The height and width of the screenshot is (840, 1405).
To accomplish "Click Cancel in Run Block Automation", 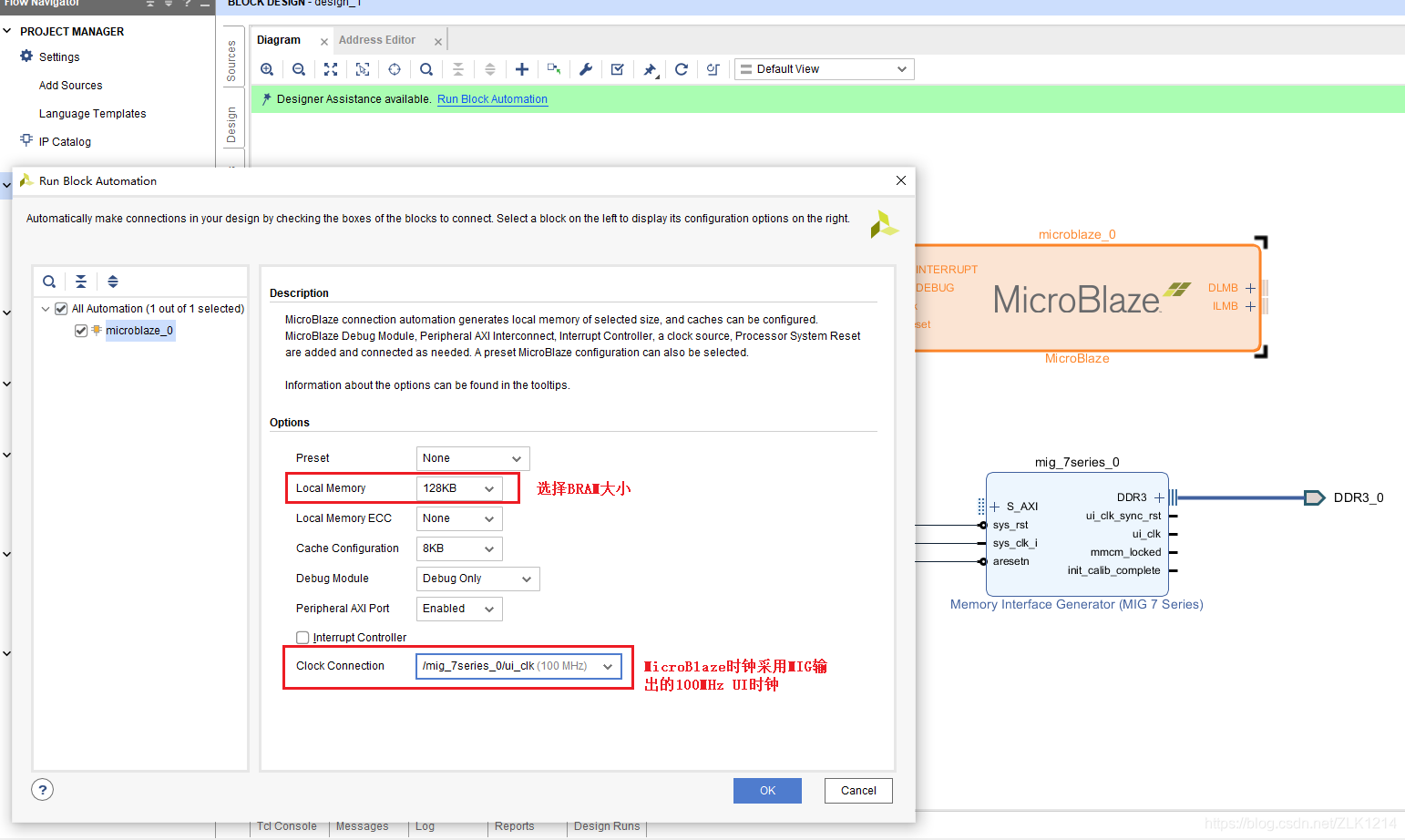I will click(x=858, y=791).
